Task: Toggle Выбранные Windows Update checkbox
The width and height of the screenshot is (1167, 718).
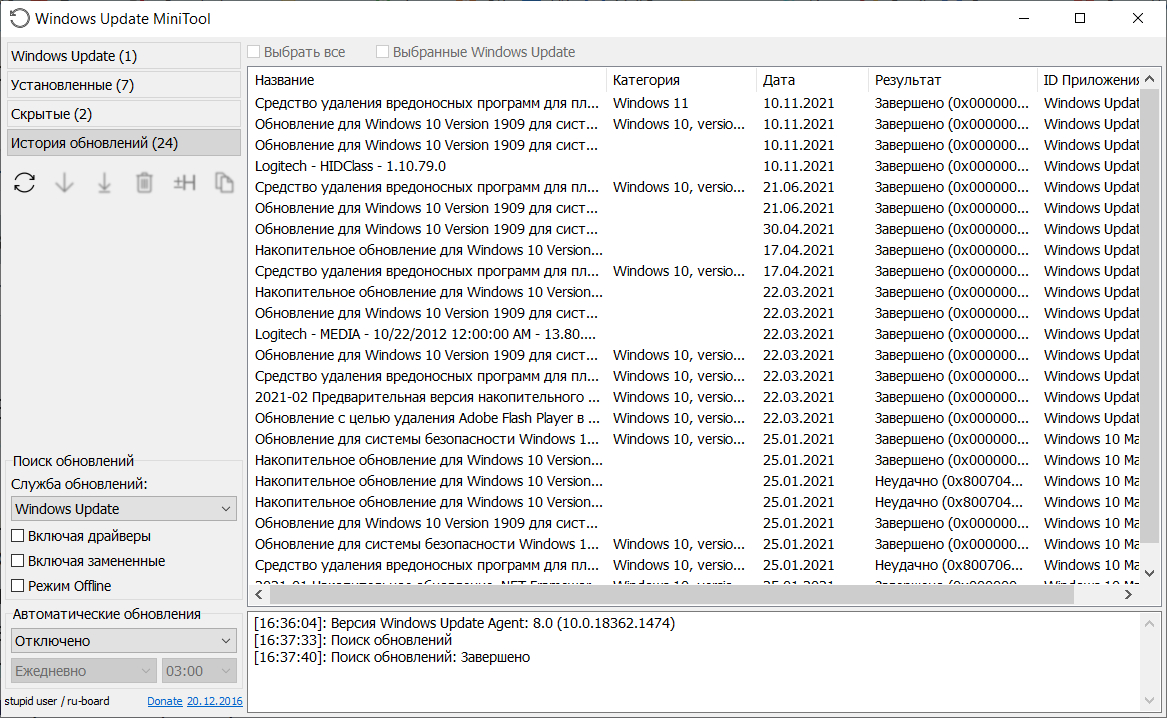Action: [383, 52]
